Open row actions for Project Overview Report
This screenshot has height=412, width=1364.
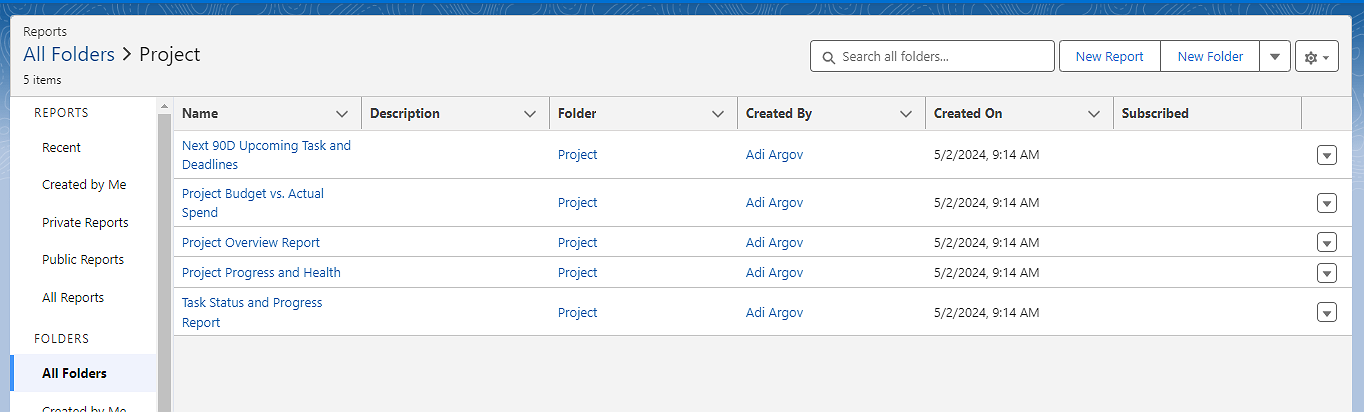click(x=1326, y=242)
